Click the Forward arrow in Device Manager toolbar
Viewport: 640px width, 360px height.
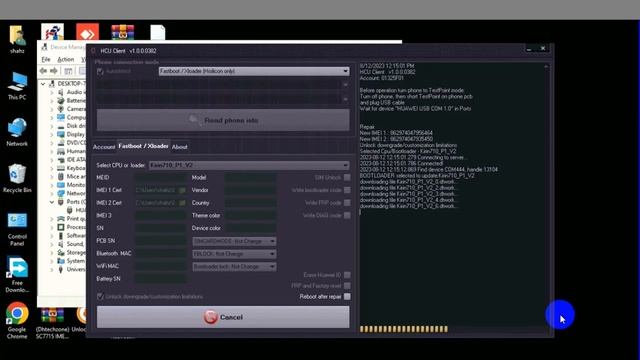tap(53, 71)
